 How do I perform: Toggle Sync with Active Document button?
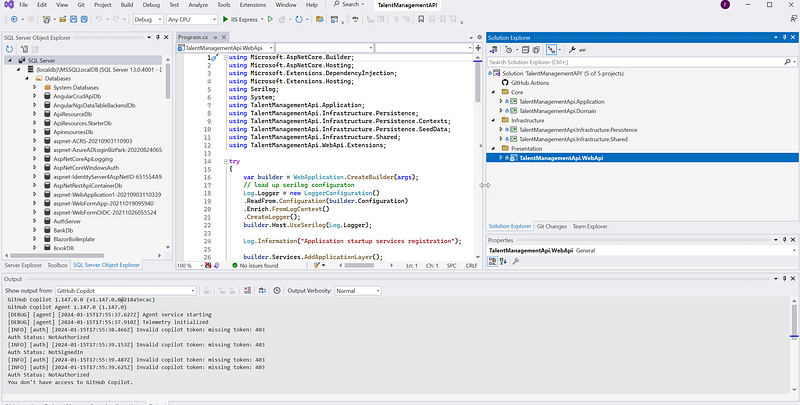551,49
